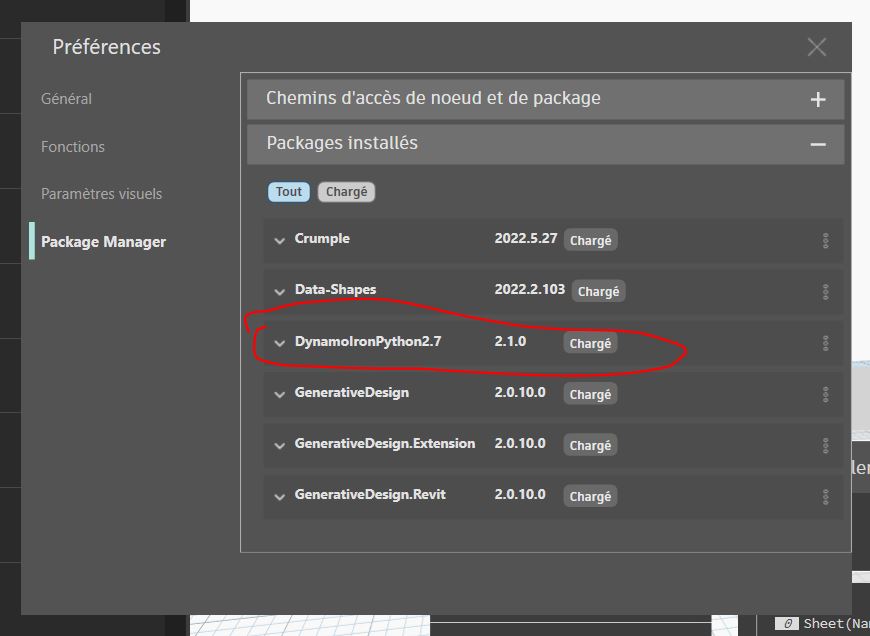Image resolution: width=870 pixels, height=636 pixels.
Task: Close the Préférences dialog
Action: pyautogui.click(x=817, y=47)
